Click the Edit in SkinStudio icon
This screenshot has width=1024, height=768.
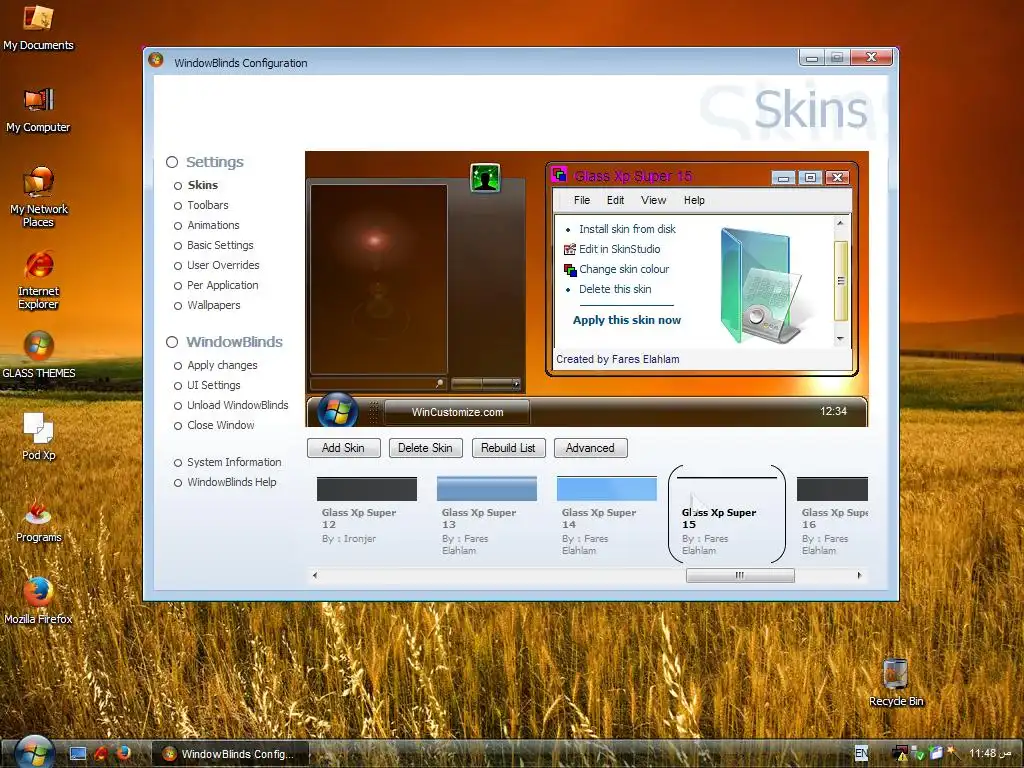tap(569, 249)
